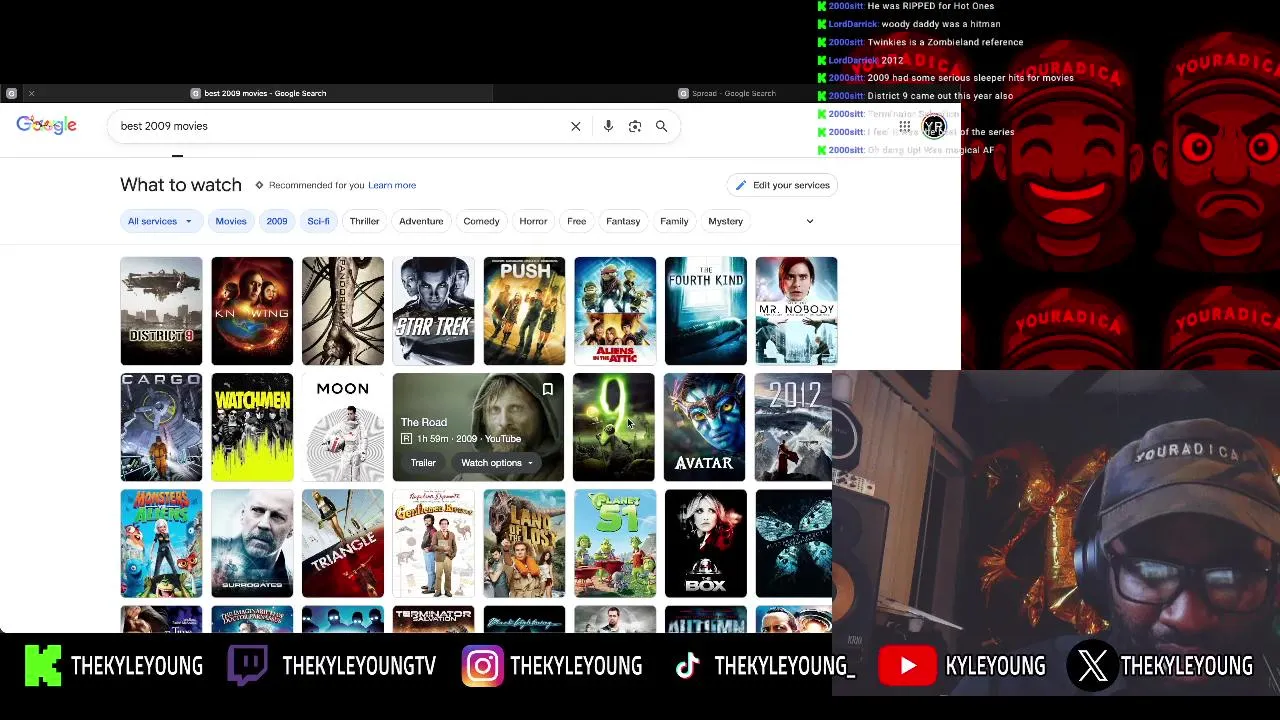
Task: Clear the search box with X
Action: pyautogui.click(x=576, y=126)
